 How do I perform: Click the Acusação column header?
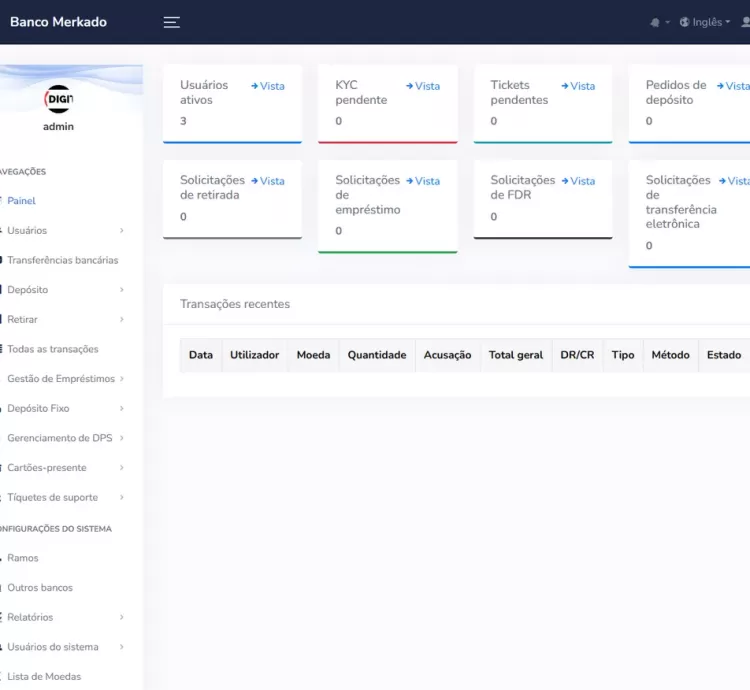click(448, 355)
